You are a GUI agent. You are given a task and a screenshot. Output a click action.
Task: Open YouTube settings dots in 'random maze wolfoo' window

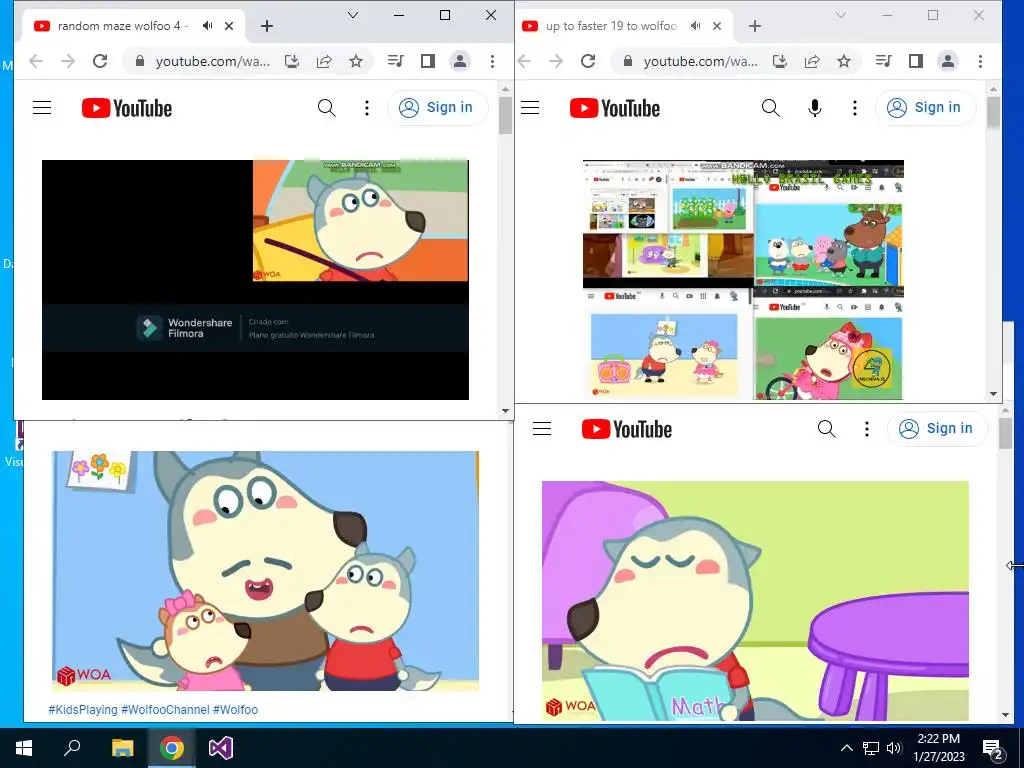pyautogui.click(x=367, y=108)
